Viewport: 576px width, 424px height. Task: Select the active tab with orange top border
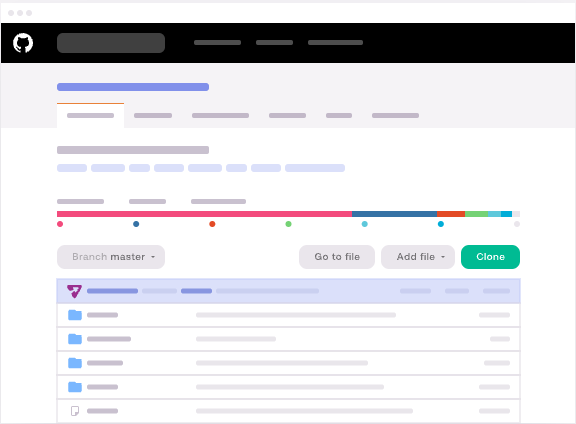coord(90,115)
